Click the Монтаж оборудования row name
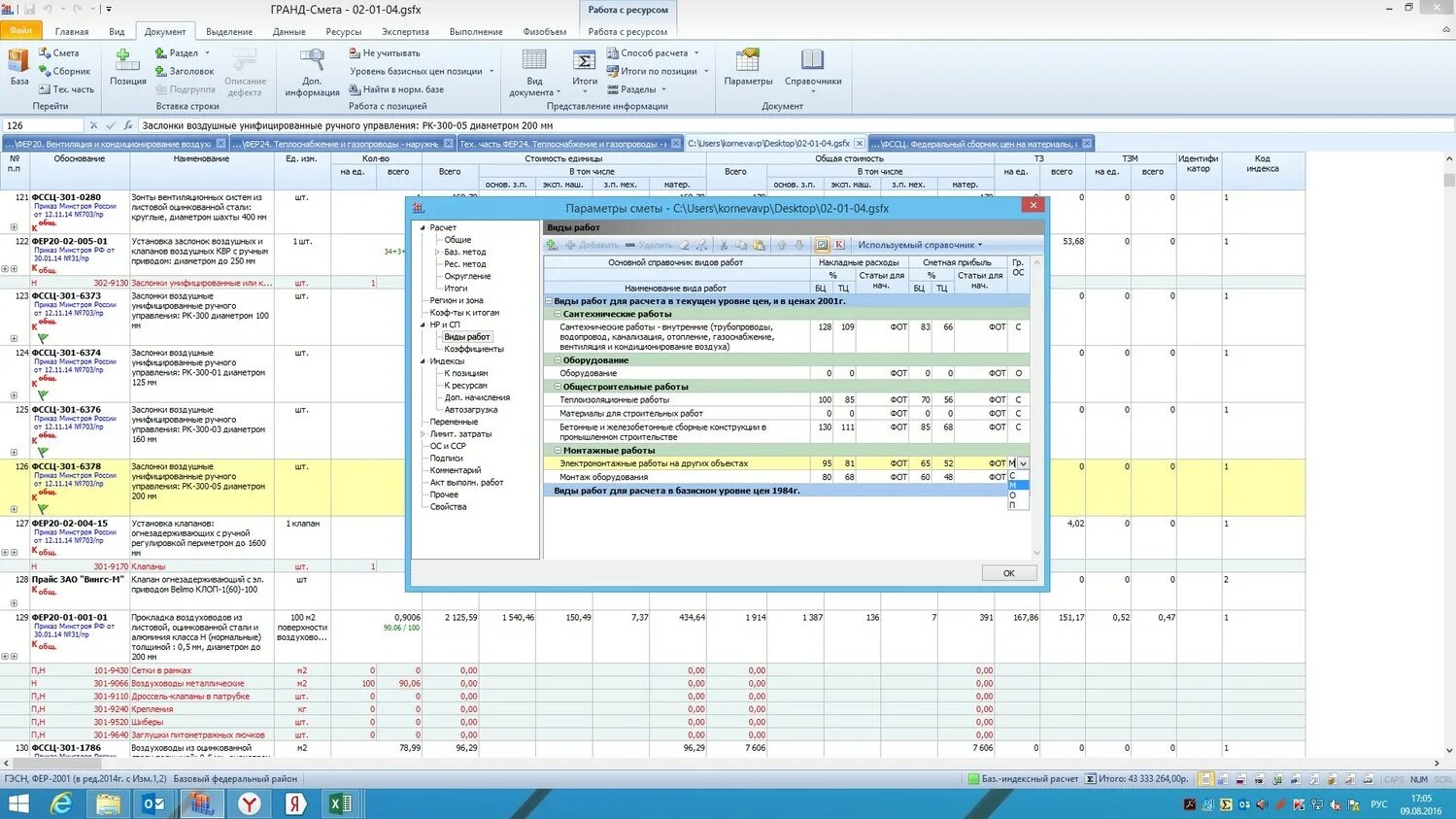Viewport: 1456px width, 819px height. click(603, 477)
